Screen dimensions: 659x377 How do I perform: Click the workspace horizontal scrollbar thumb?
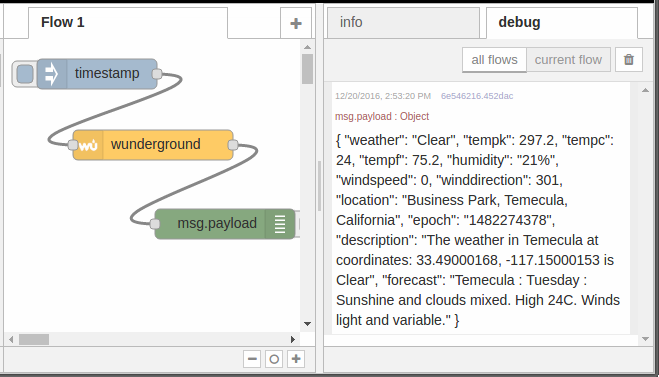click(x=34, y=339)
